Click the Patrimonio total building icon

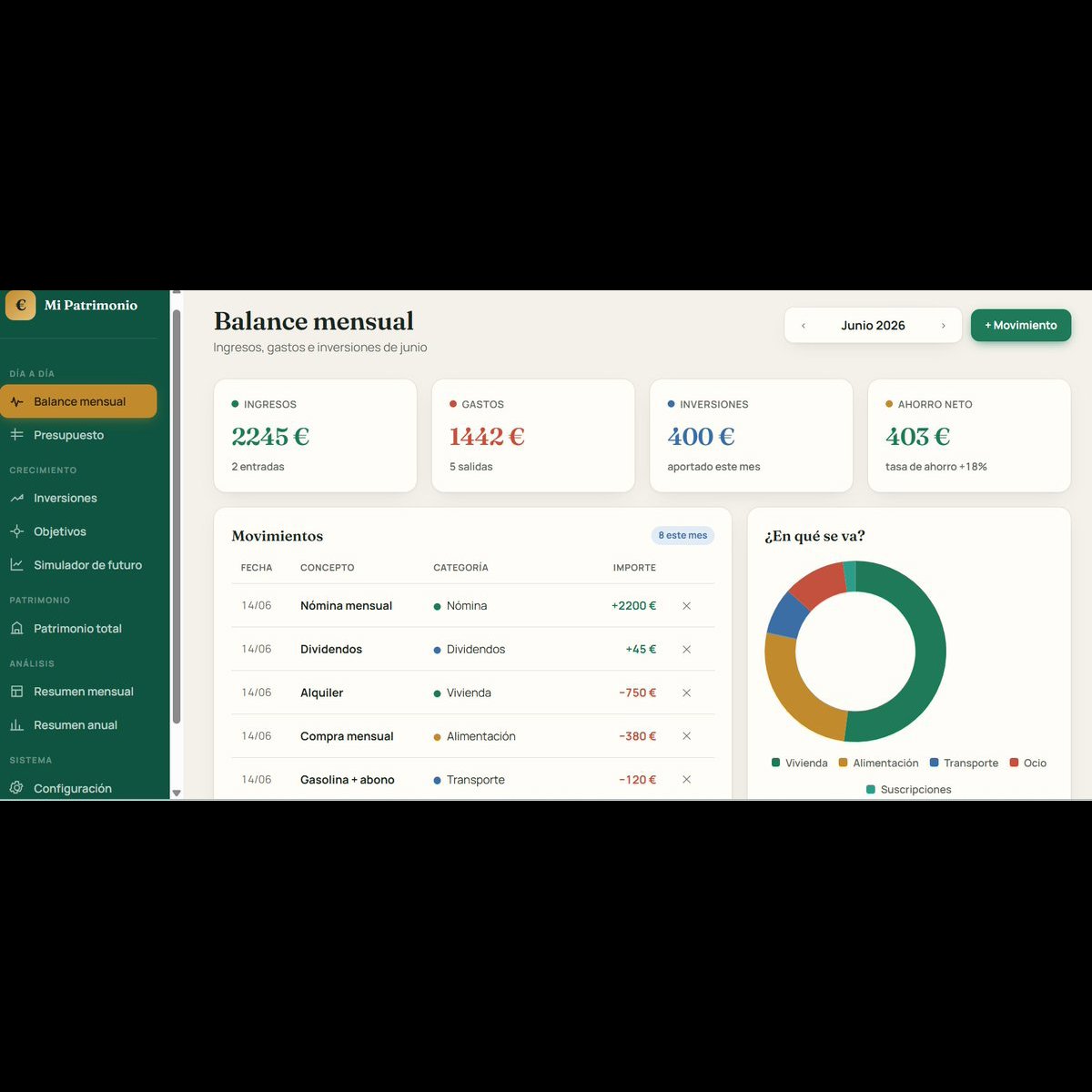[x=16, y=629]
